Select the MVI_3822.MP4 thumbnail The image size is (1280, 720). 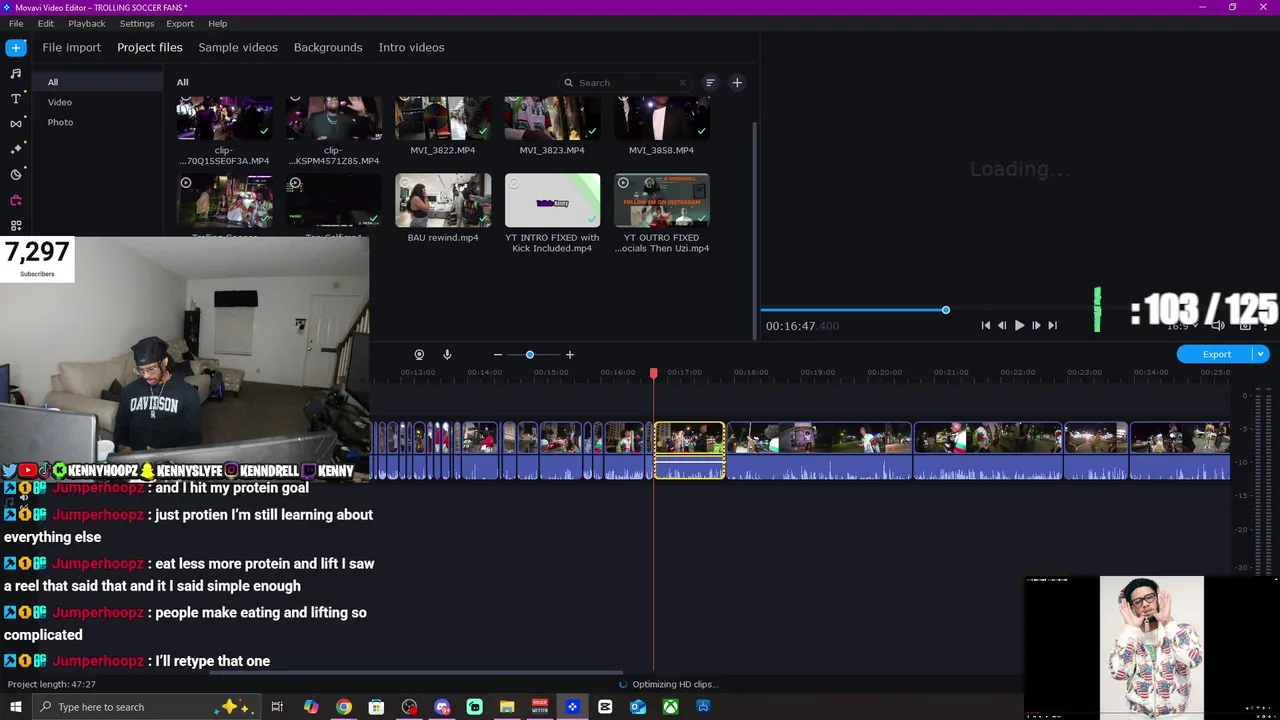pos(443,119)
